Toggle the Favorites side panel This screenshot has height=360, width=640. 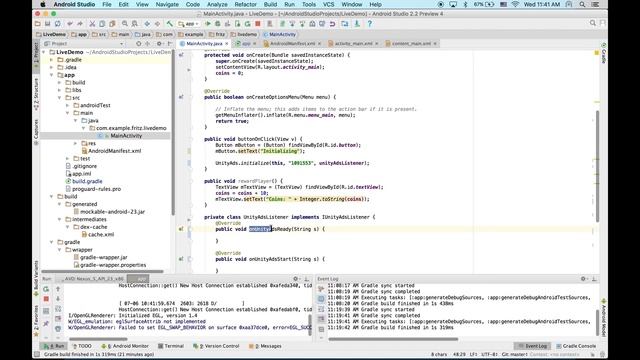coord(36,320)
